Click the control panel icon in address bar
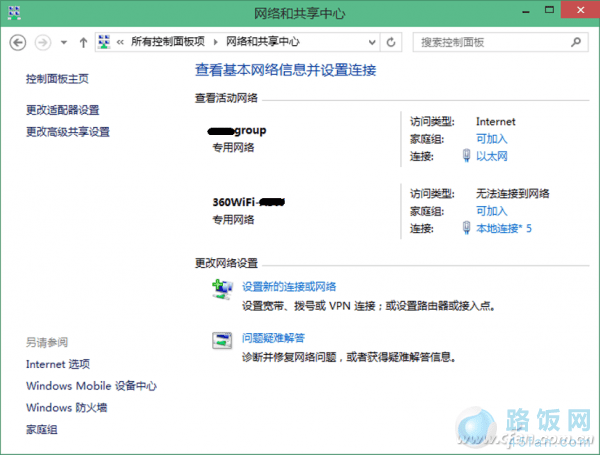Screen dimensions: 600x455 (104, 42)
